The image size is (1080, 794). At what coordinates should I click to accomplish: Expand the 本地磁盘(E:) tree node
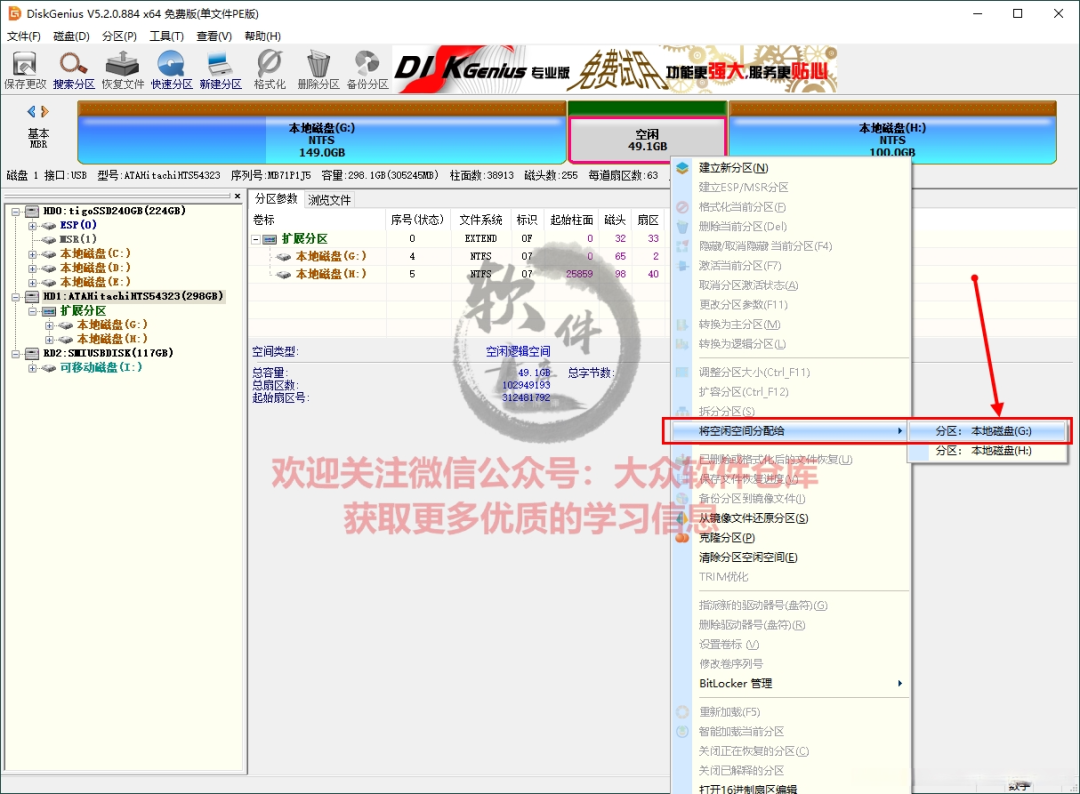(32, 282)
